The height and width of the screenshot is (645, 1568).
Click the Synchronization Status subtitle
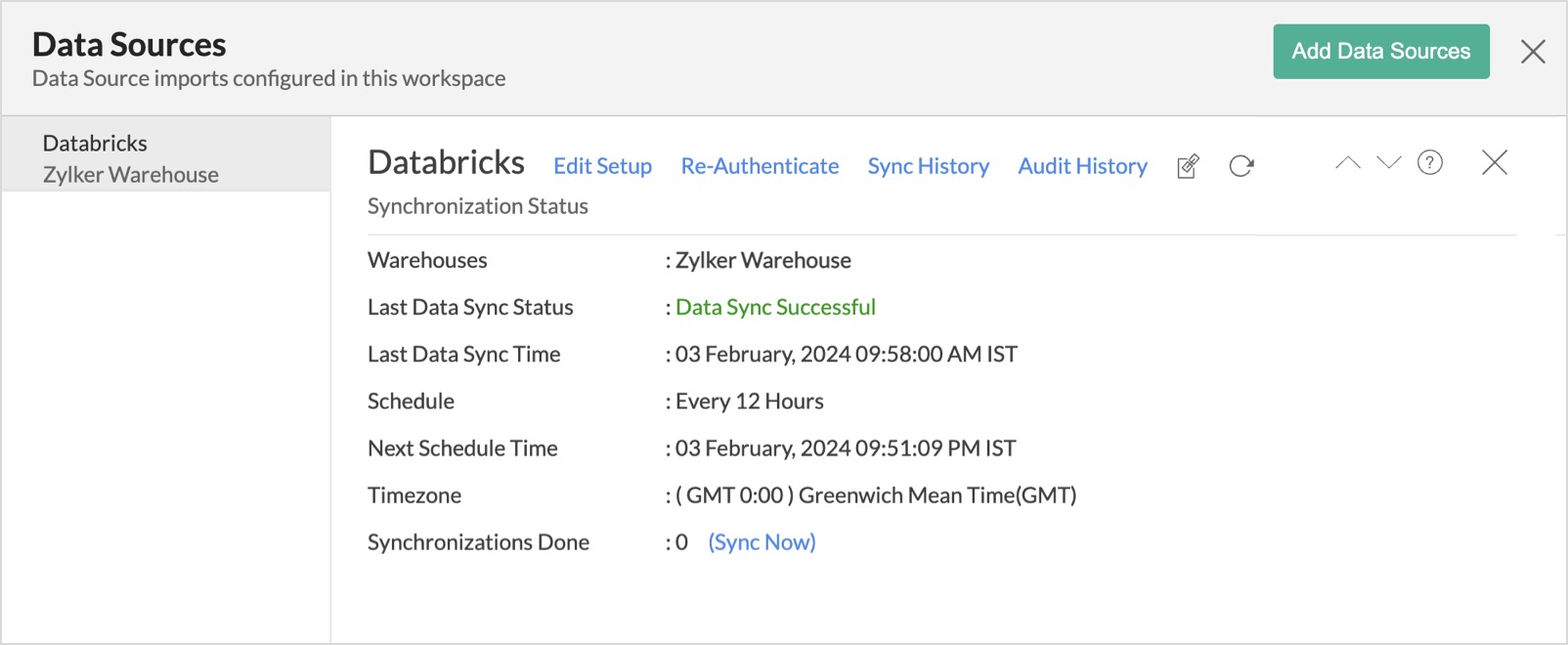pyautogui.click(x=478, y=206)
